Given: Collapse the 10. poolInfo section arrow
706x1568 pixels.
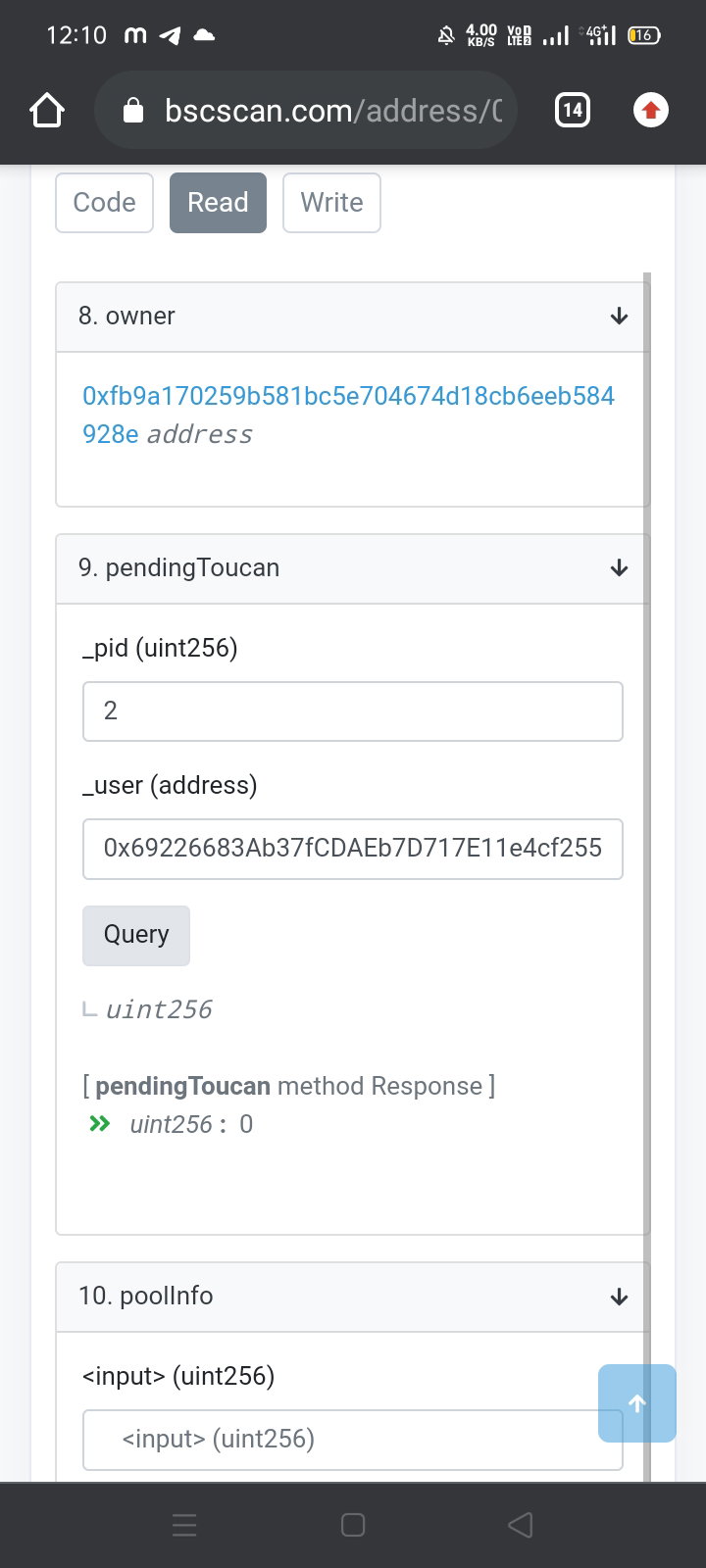Looking at the screenshot, I should coord(619,1297).
